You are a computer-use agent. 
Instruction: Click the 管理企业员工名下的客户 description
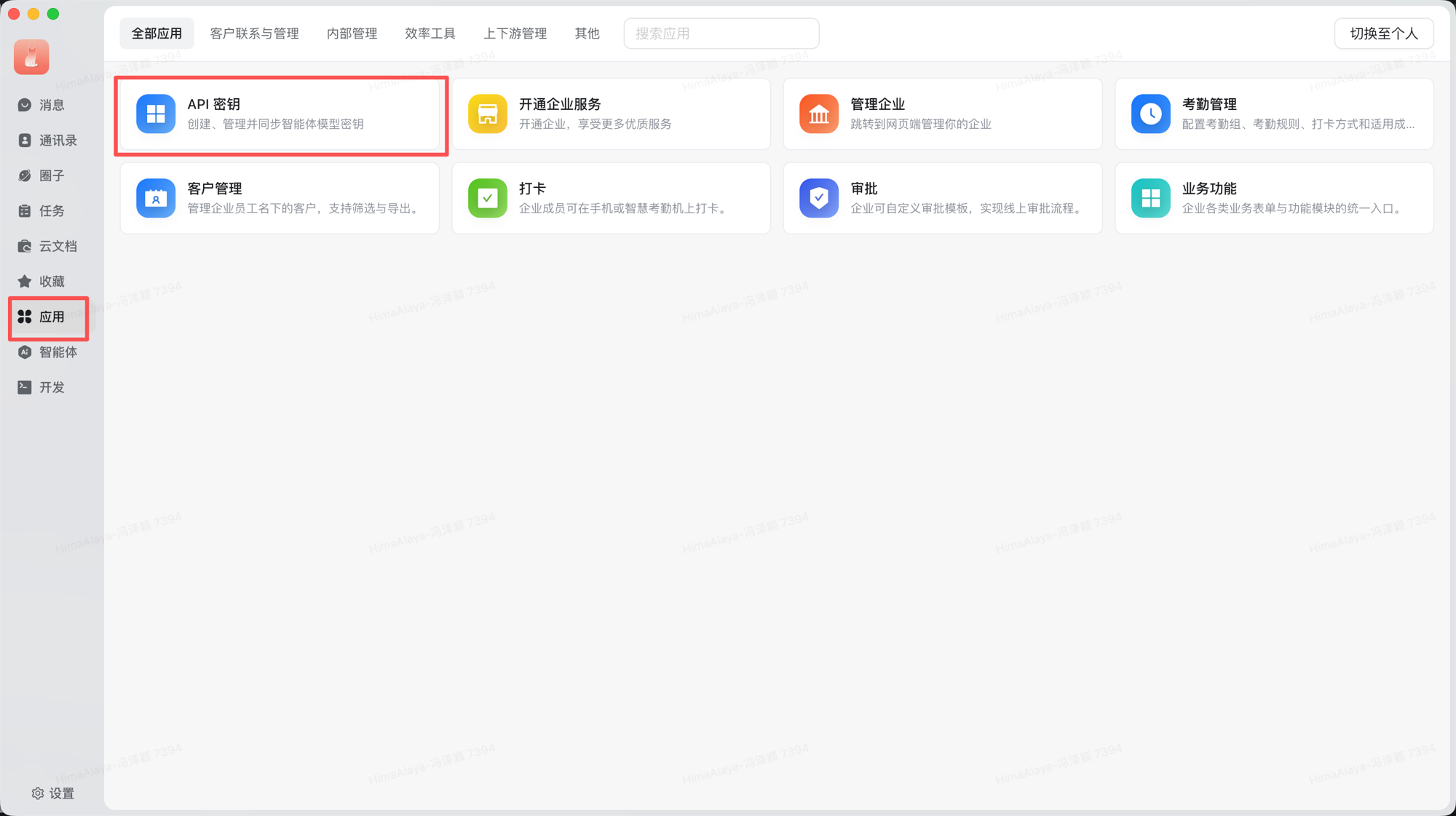coord(305,208)
